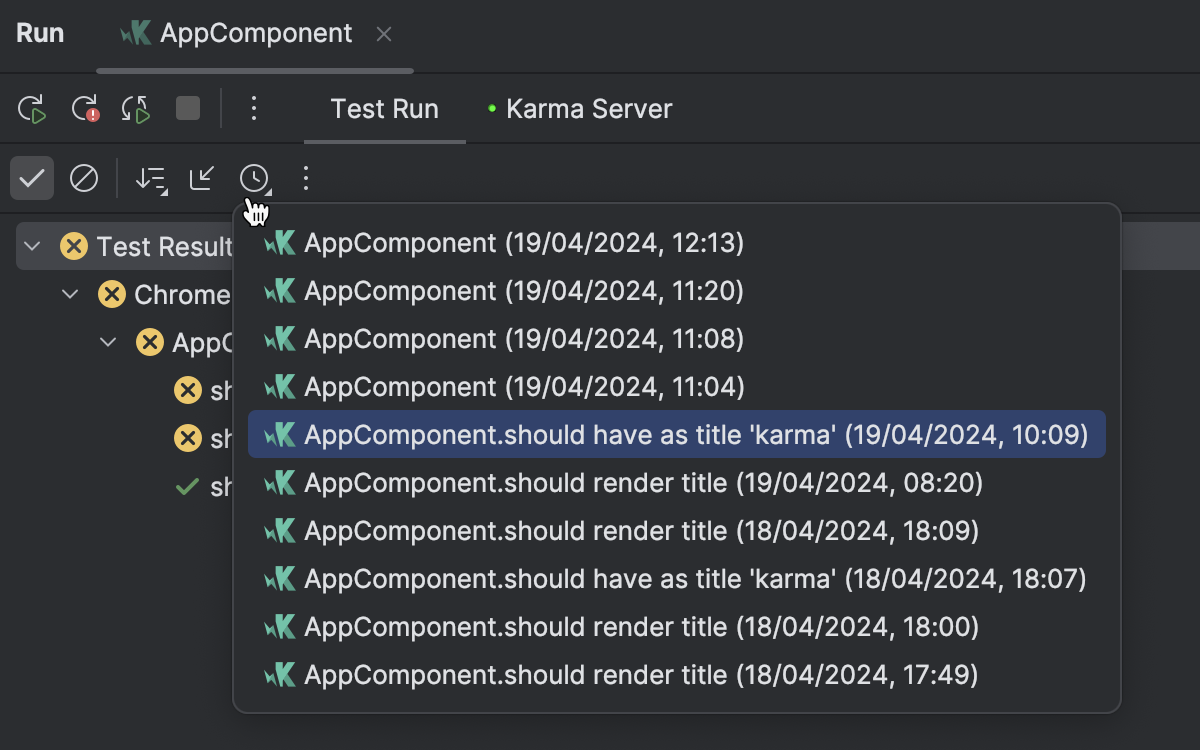Image resolution: width=1200 pixels, height=750 pixels.
Task: Open AppComponent history from 19/04/2024, 12:13
Action: pyautogui.click(x=523, y=243)
